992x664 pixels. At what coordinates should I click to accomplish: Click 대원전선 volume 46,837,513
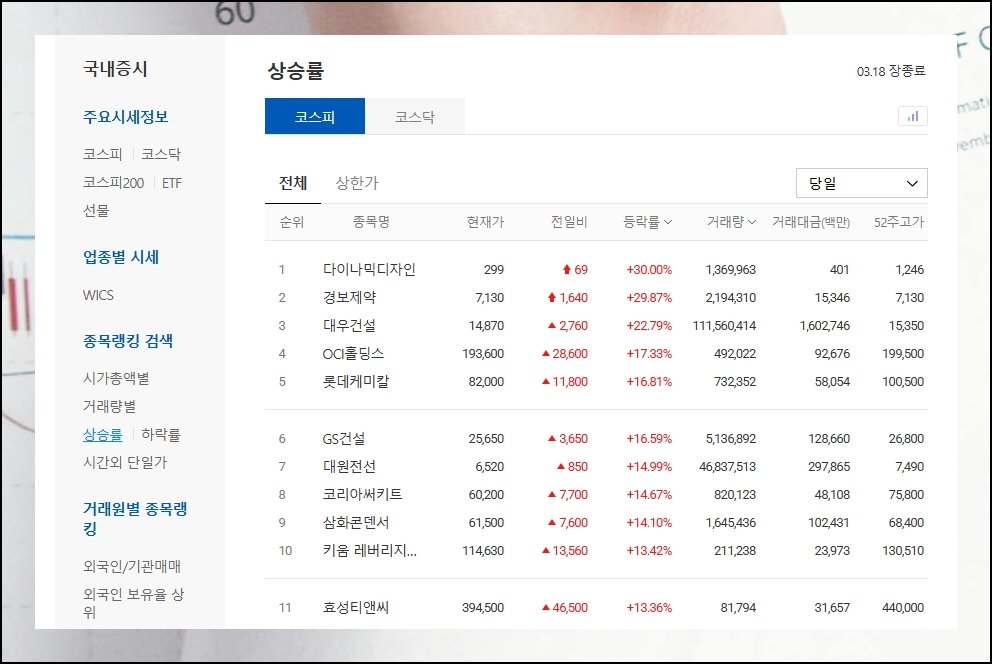pos(728,467)
